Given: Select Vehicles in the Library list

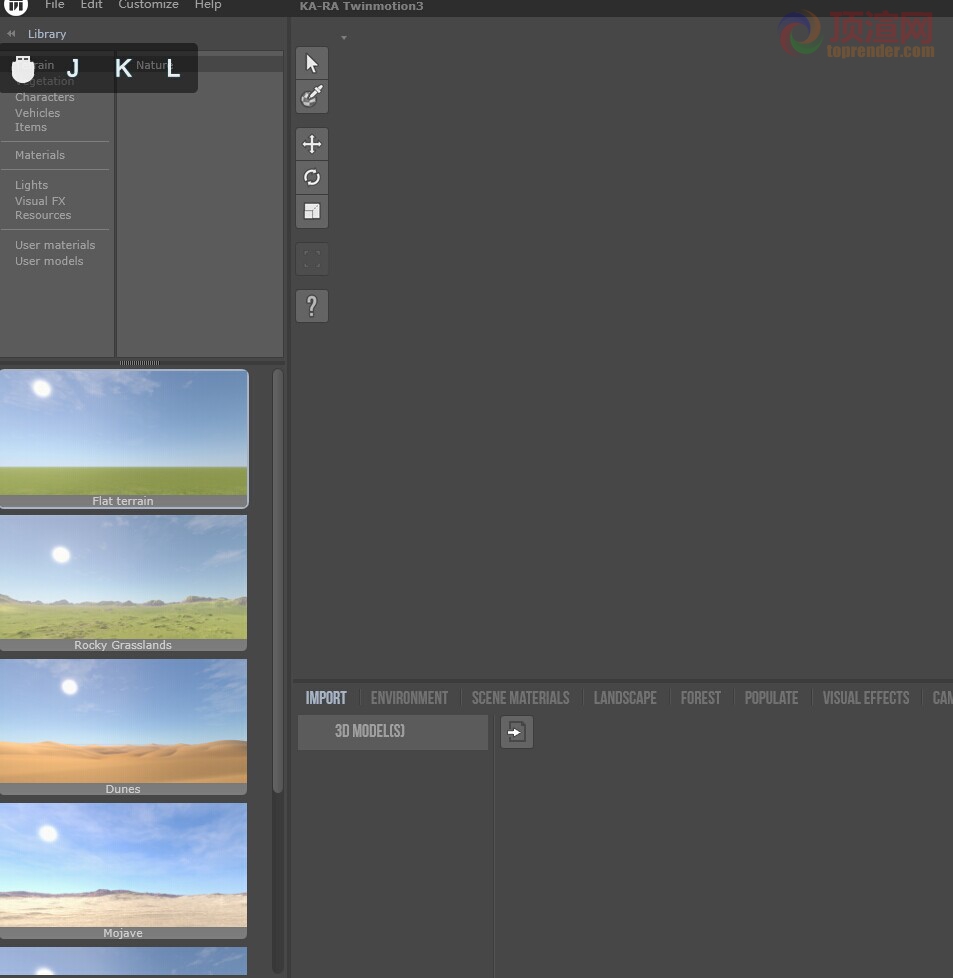Looking at the screenshot, I should [37, 113].
